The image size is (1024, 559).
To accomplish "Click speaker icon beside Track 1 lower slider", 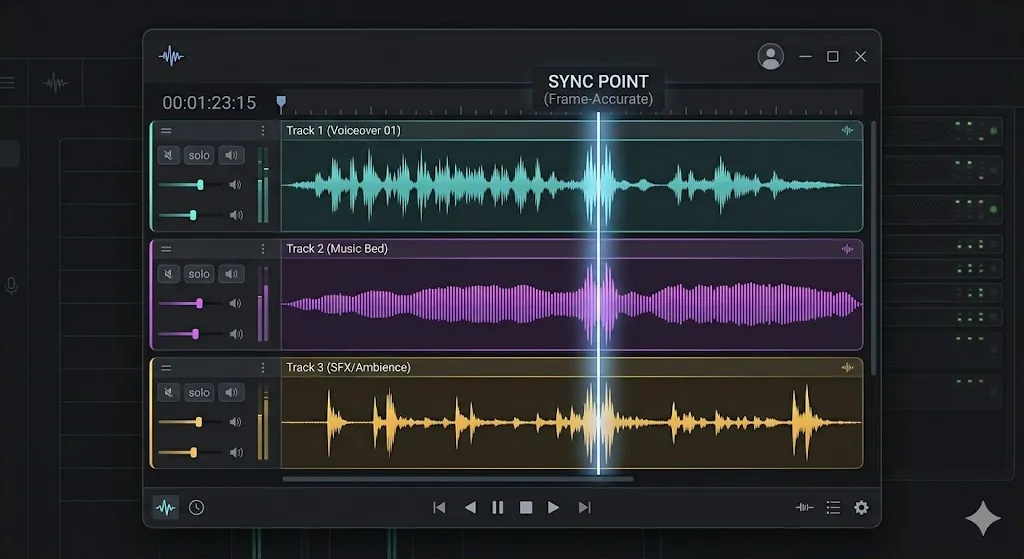I will click(236, 215).
